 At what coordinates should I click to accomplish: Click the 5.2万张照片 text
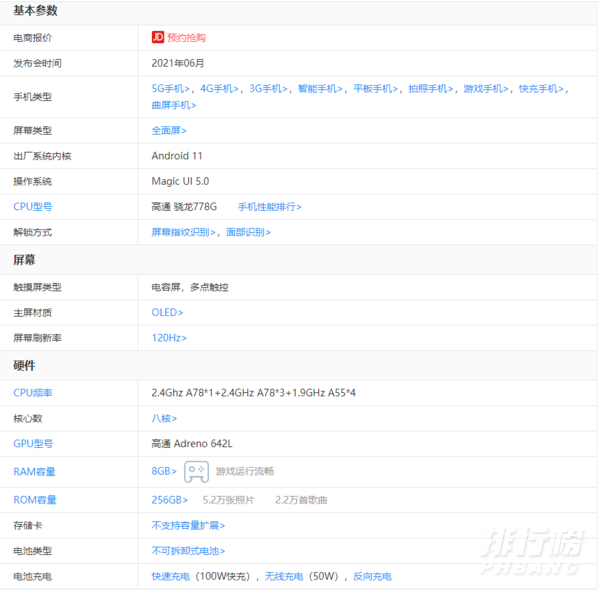tap(228, 500)
